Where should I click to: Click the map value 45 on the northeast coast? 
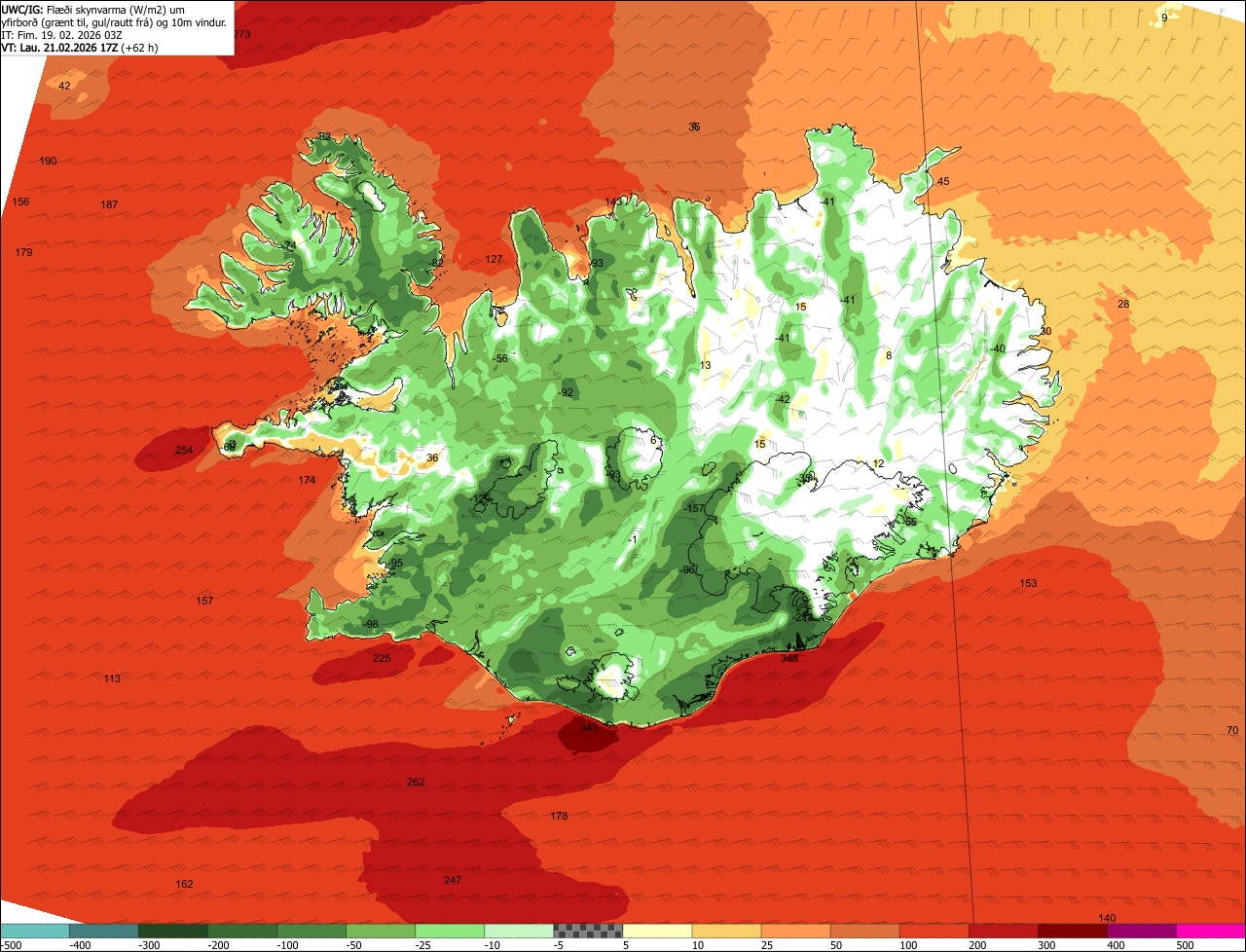(942, 181)
